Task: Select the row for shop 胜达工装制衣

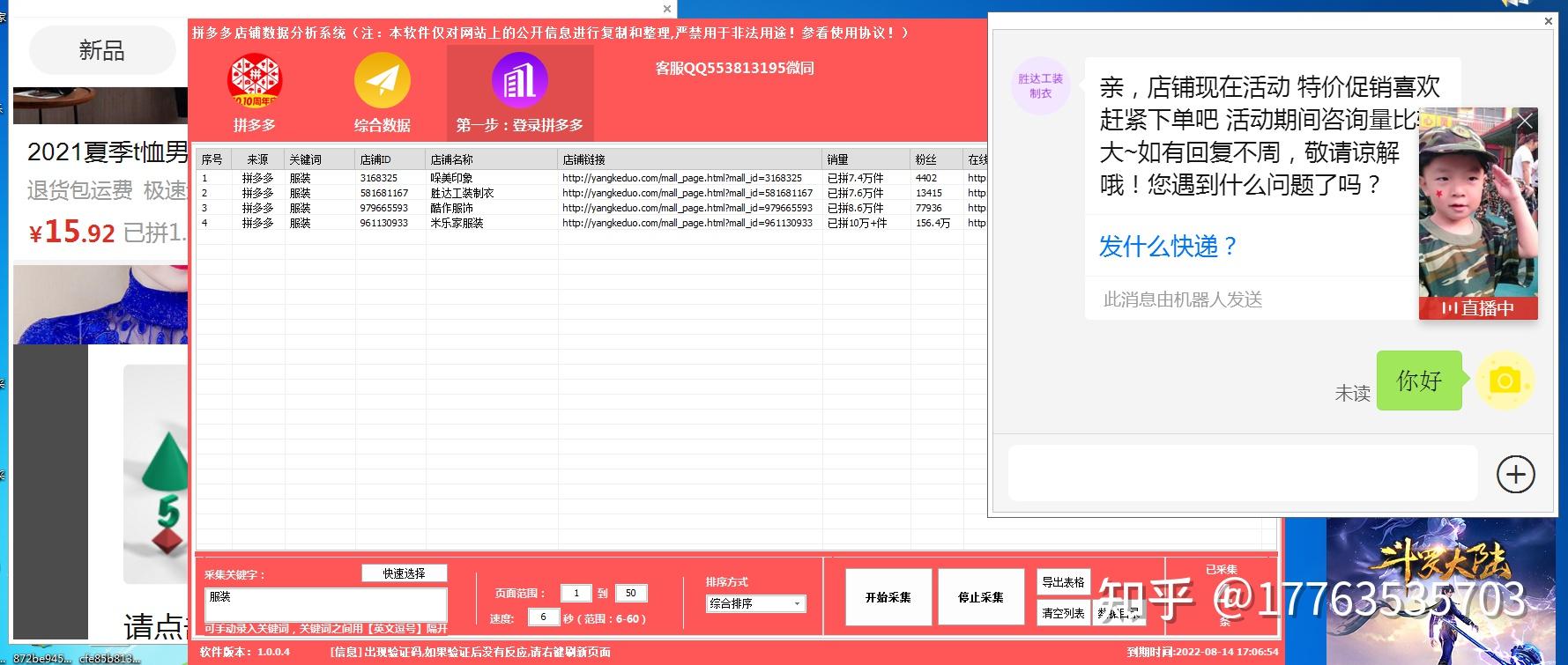Action: 591,193
